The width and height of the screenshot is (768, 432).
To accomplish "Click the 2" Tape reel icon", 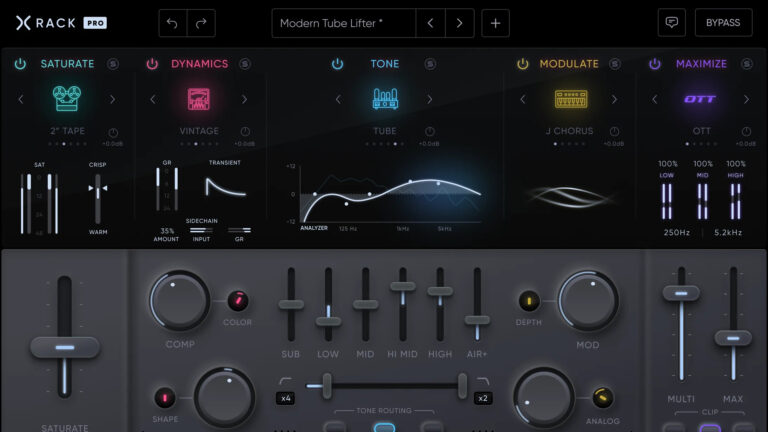I will (67, 98).
